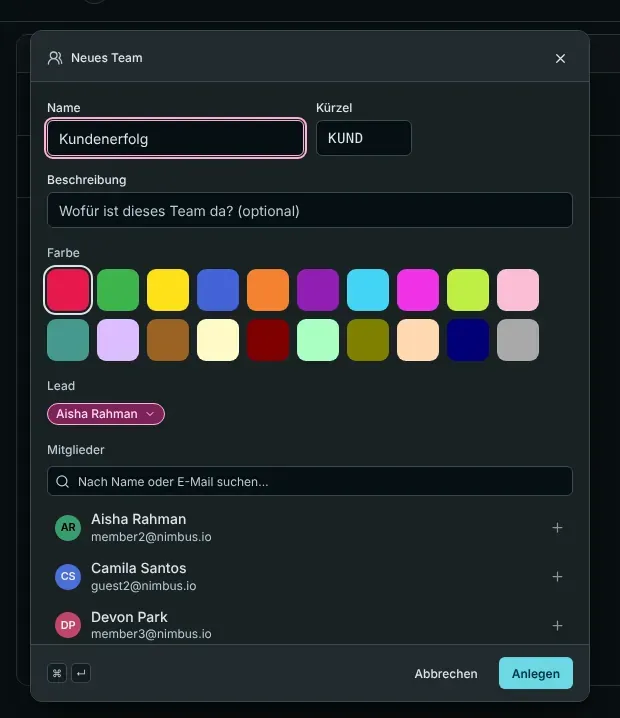Choose the cream color swatch

[218, 340]
